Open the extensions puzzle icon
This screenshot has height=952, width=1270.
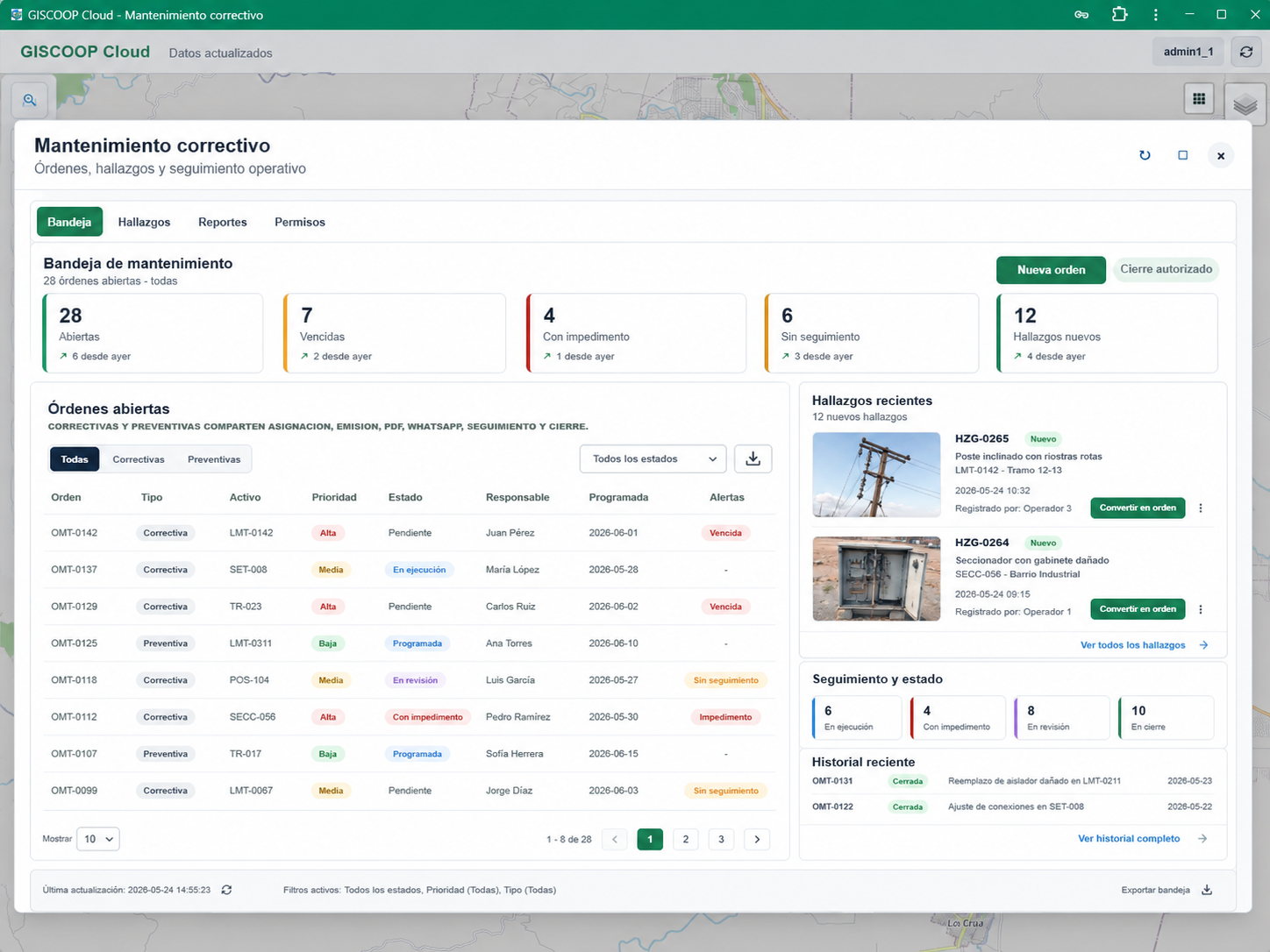(1119, 15)
